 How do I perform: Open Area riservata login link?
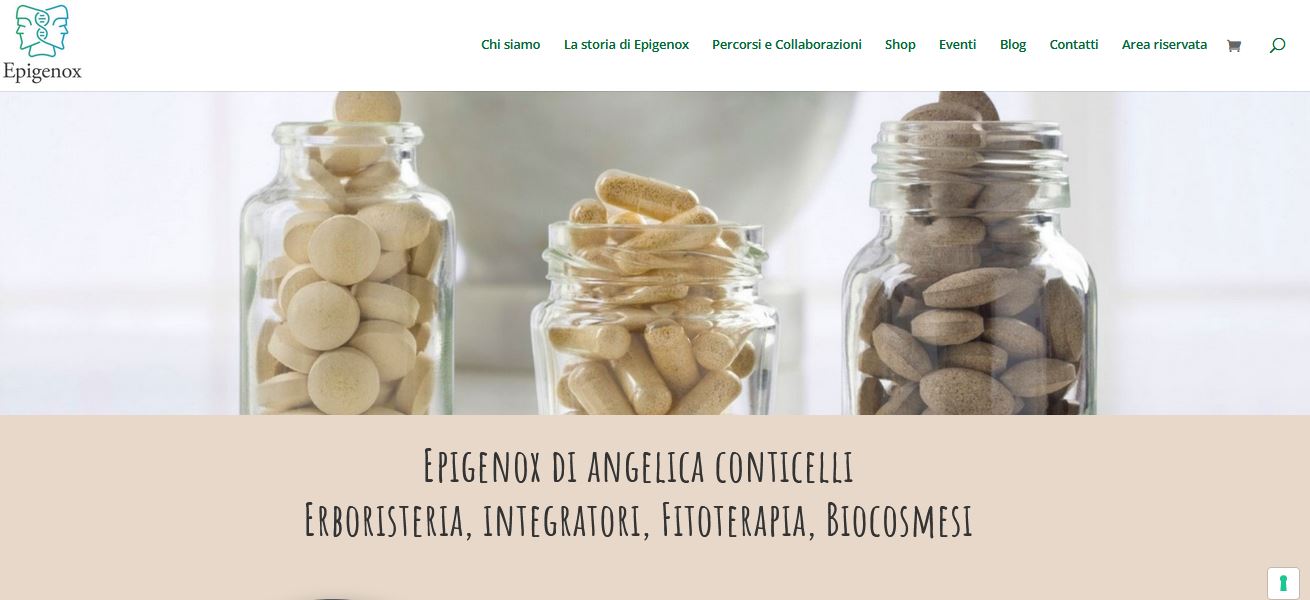tap(1164, 45)
